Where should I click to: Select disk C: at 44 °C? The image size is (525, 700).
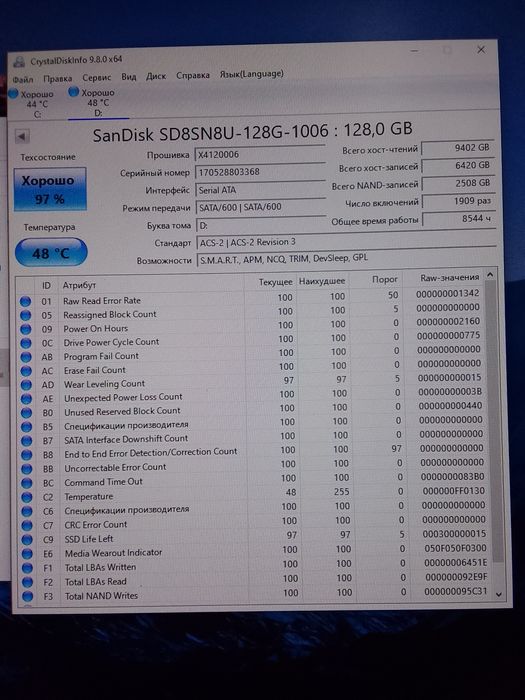click(32, 104)
